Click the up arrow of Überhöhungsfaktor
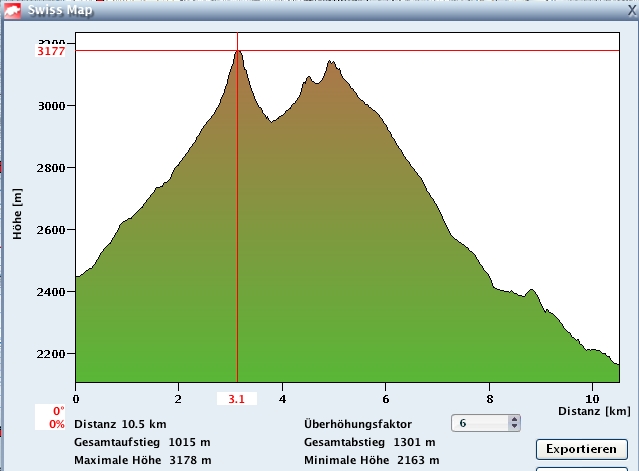 click(x=514, y=419)
